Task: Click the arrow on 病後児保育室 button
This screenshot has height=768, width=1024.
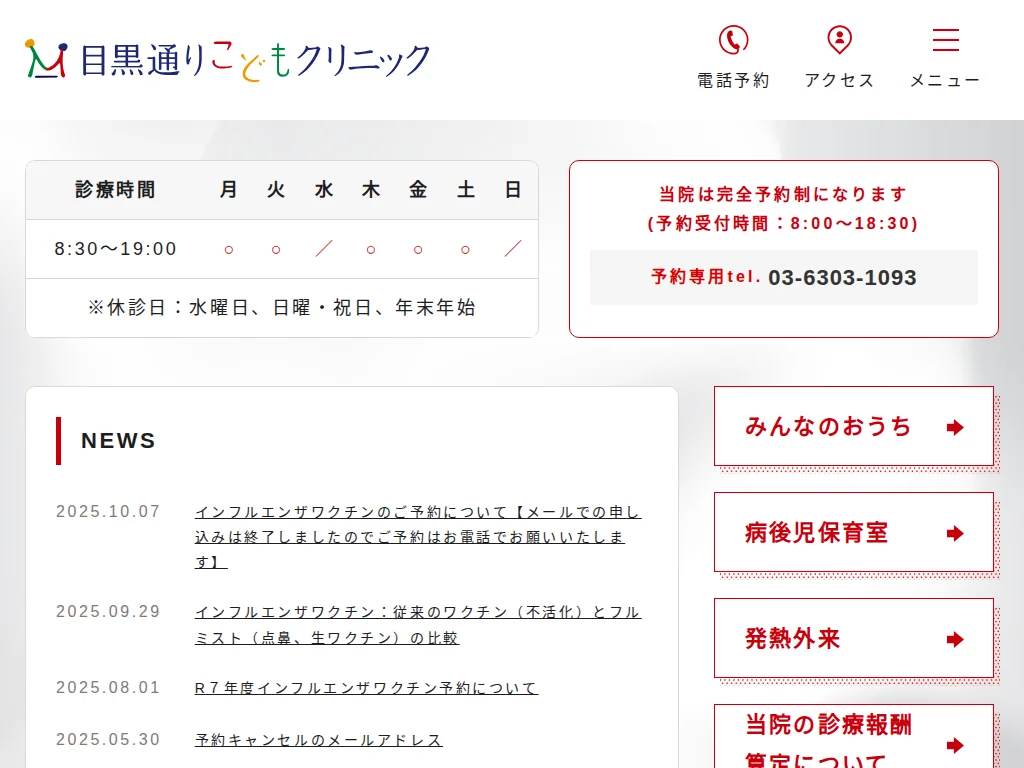Action: click(x=955, y=534)
